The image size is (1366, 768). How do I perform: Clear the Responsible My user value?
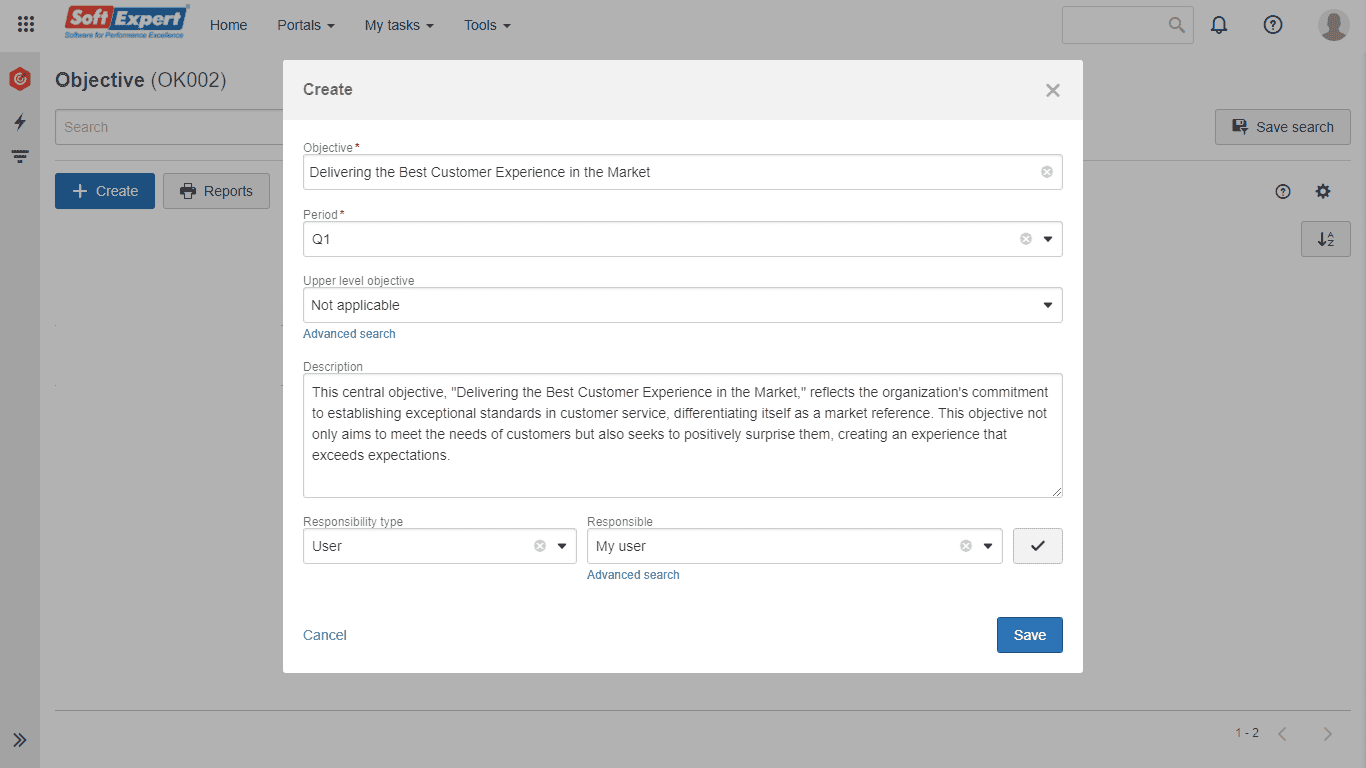(965, 546)
